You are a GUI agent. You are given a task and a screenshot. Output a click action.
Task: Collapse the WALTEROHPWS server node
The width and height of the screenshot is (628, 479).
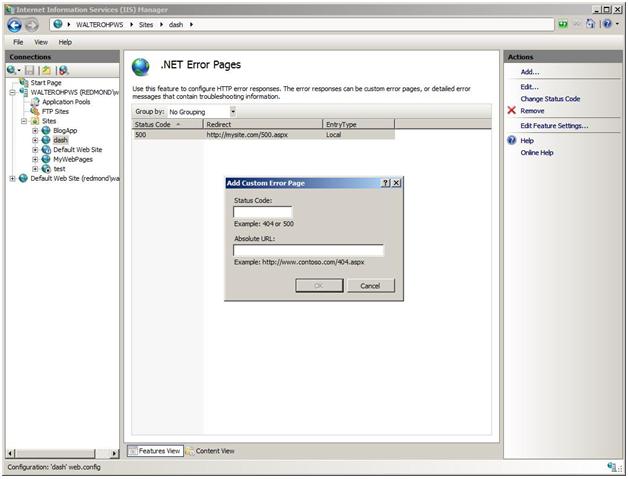pos(12,92)
